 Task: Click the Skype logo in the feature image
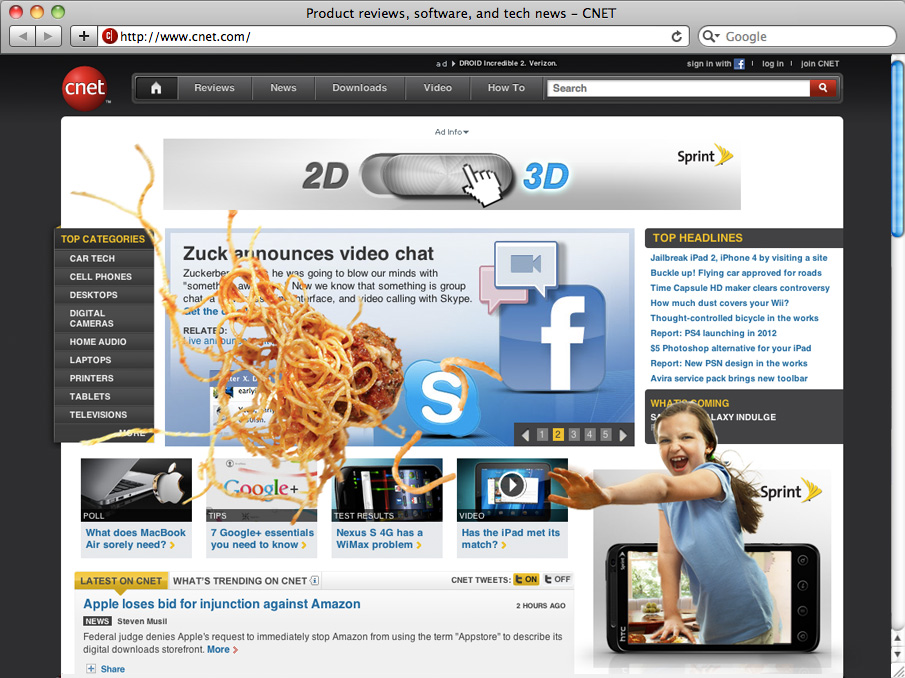(x=441, y=398)
